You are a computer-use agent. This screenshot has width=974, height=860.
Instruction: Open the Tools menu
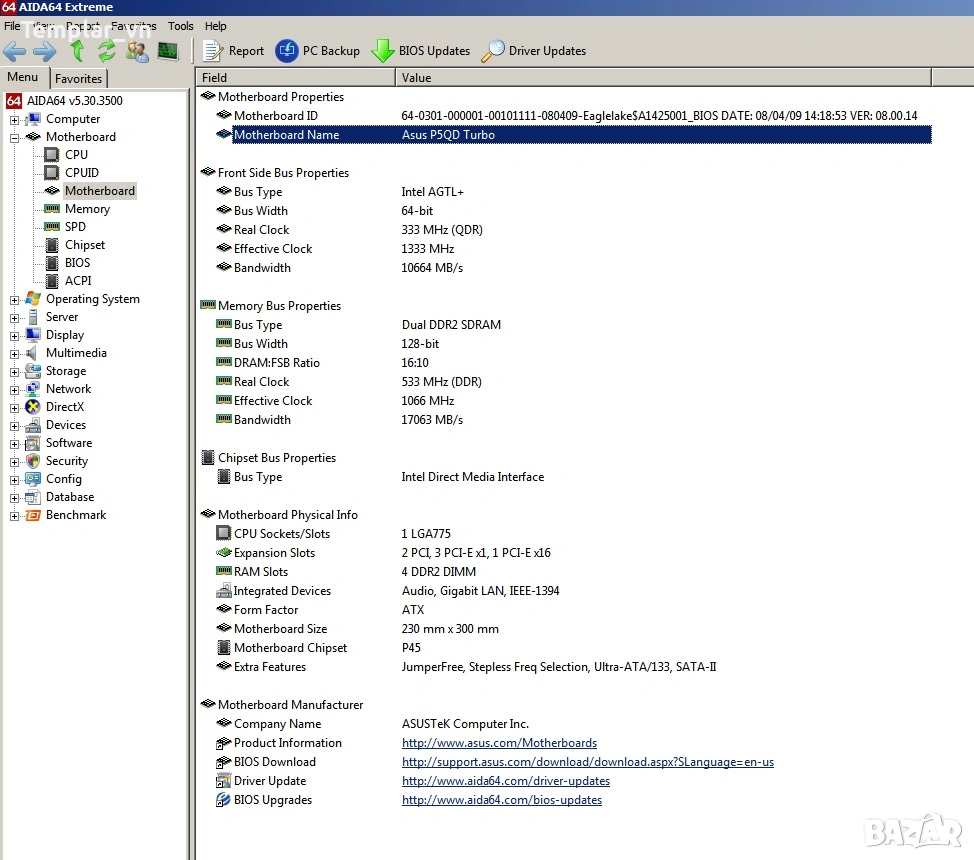pos(181,26)
